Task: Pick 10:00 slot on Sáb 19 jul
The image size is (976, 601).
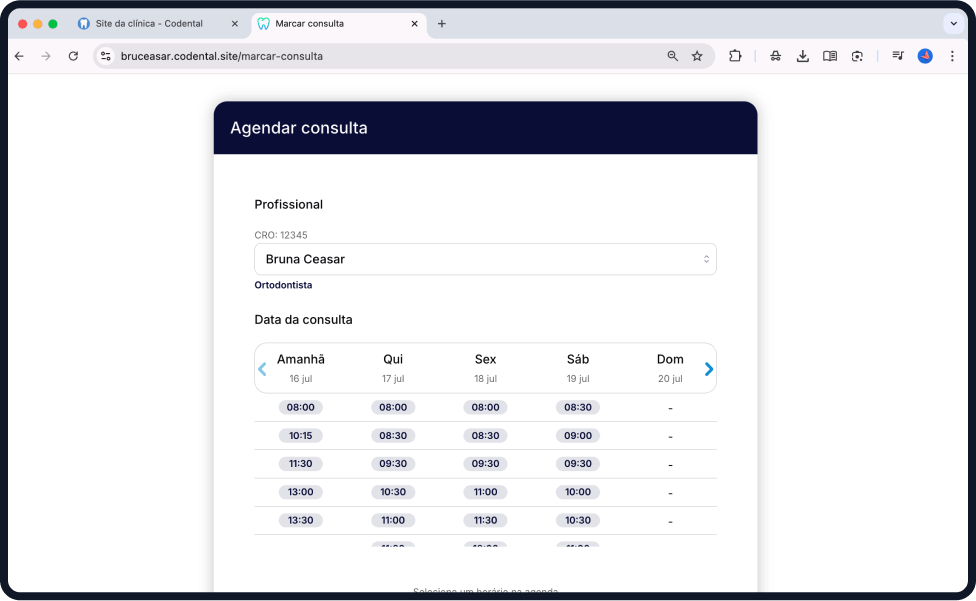Action: point(578,492)
